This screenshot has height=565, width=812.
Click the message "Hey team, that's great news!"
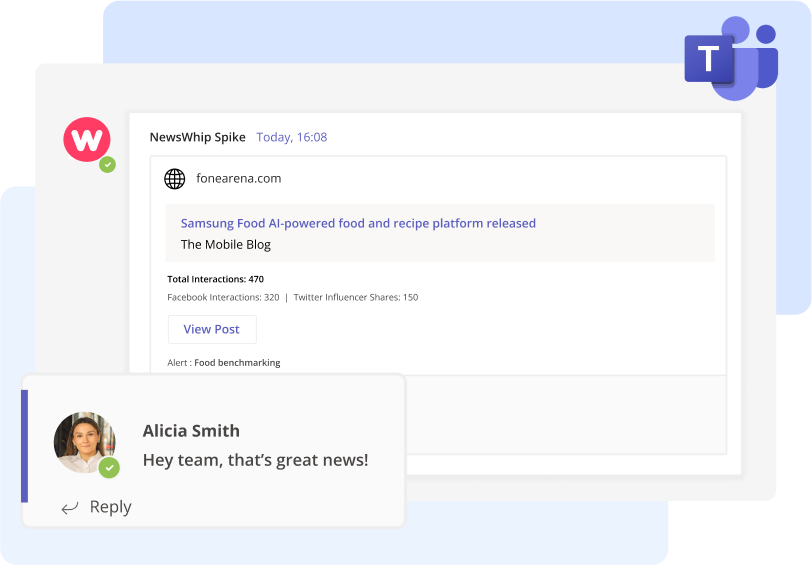click(255, 460)
